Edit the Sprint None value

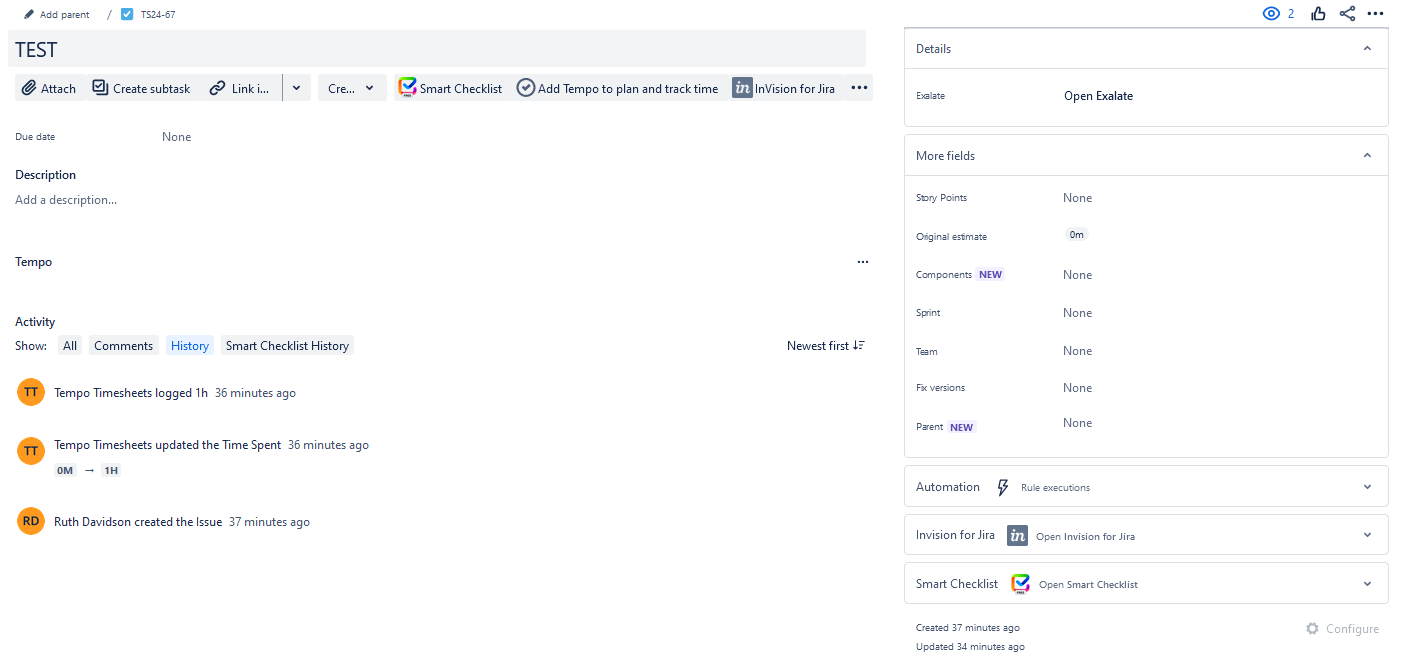click(1078, 313)
